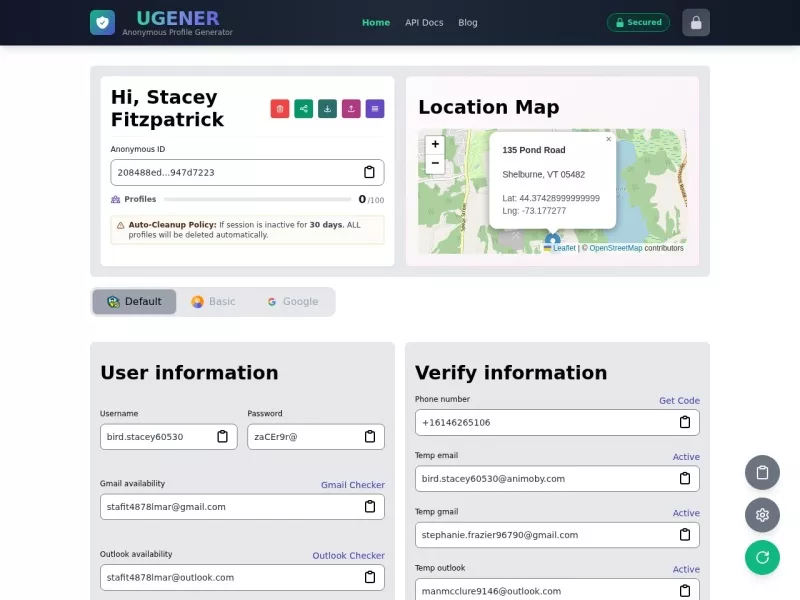Close the 135 Pond Road map popup
This screenshot has height=600, width=800.
[x=608, y=139]
